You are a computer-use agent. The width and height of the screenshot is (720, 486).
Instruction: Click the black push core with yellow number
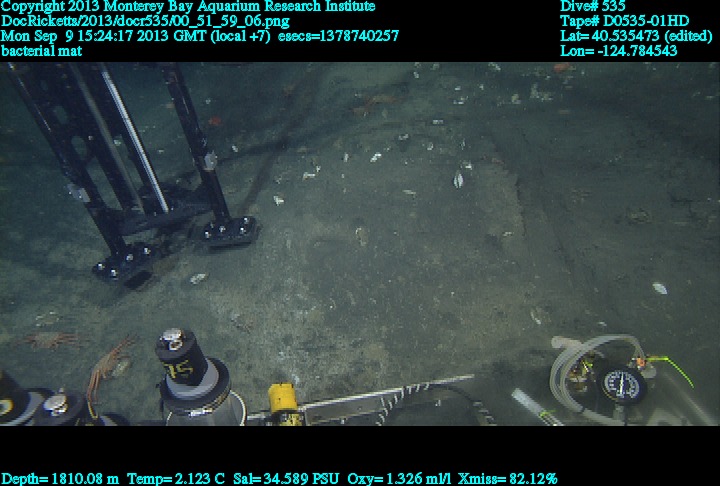[182, 356]
